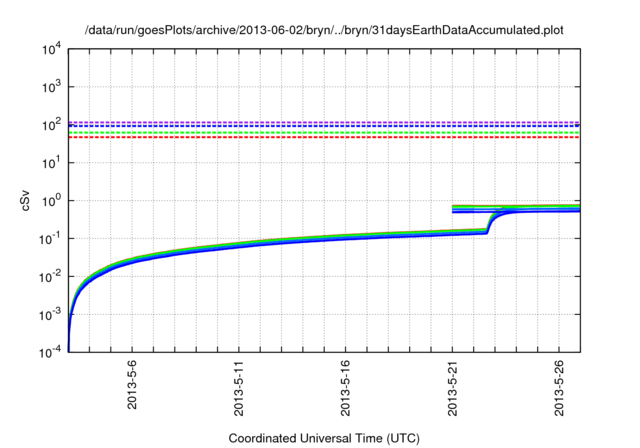The width and height of the screenshot is (640, 448).
Task: Select the y-axis label 10^1
Action: (52, 162)
